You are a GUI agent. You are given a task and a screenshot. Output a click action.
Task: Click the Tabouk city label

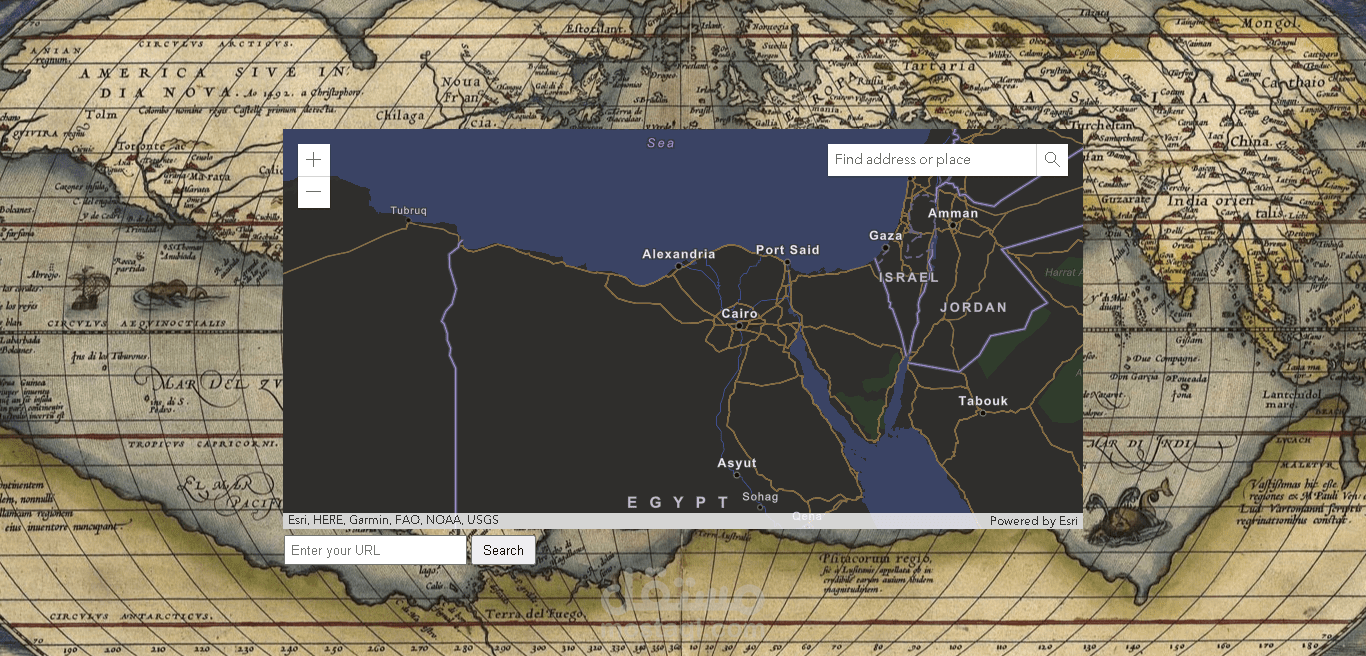[983, 401]
